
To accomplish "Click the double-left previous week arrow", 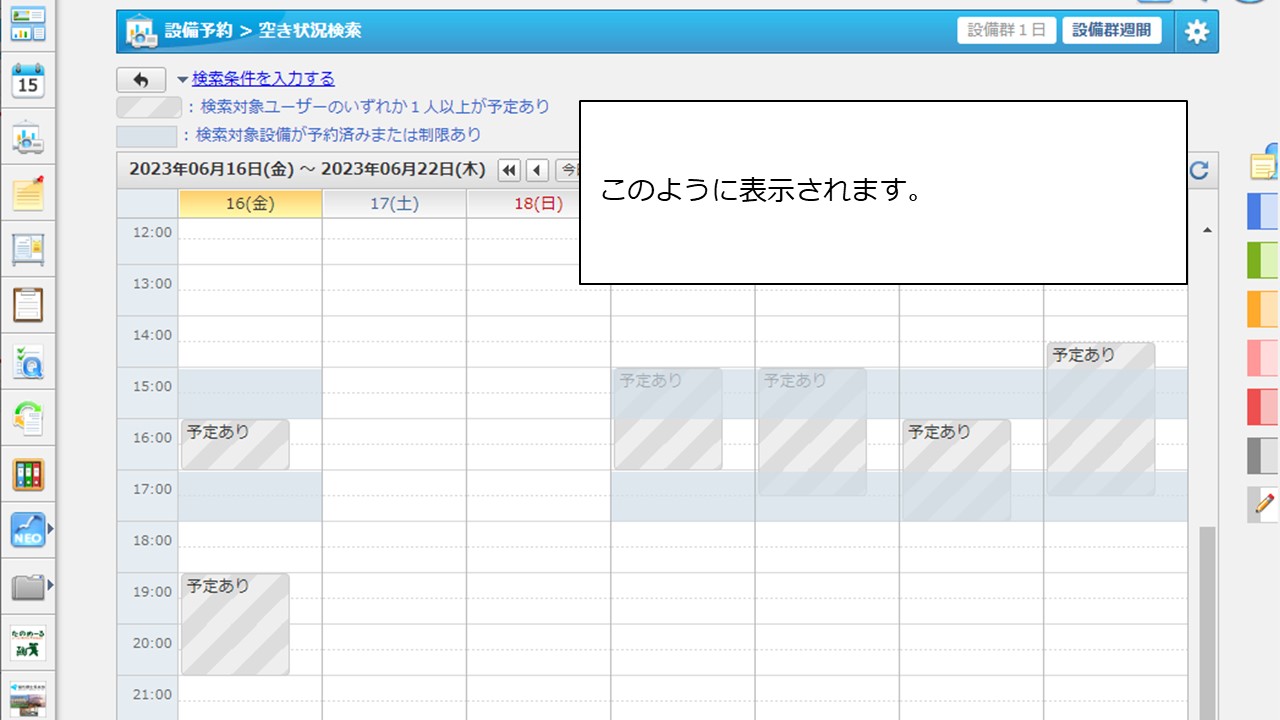I will point(509,171).
